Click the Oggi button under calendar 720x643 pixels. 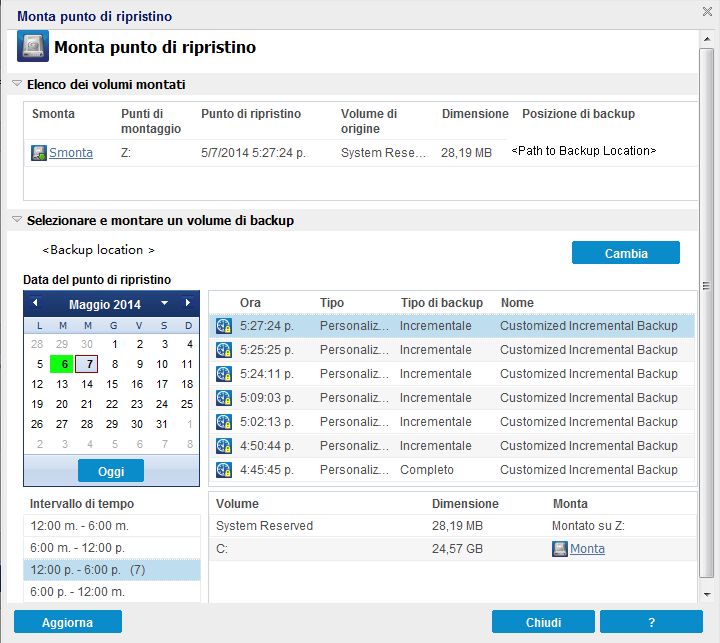[111, 471]
